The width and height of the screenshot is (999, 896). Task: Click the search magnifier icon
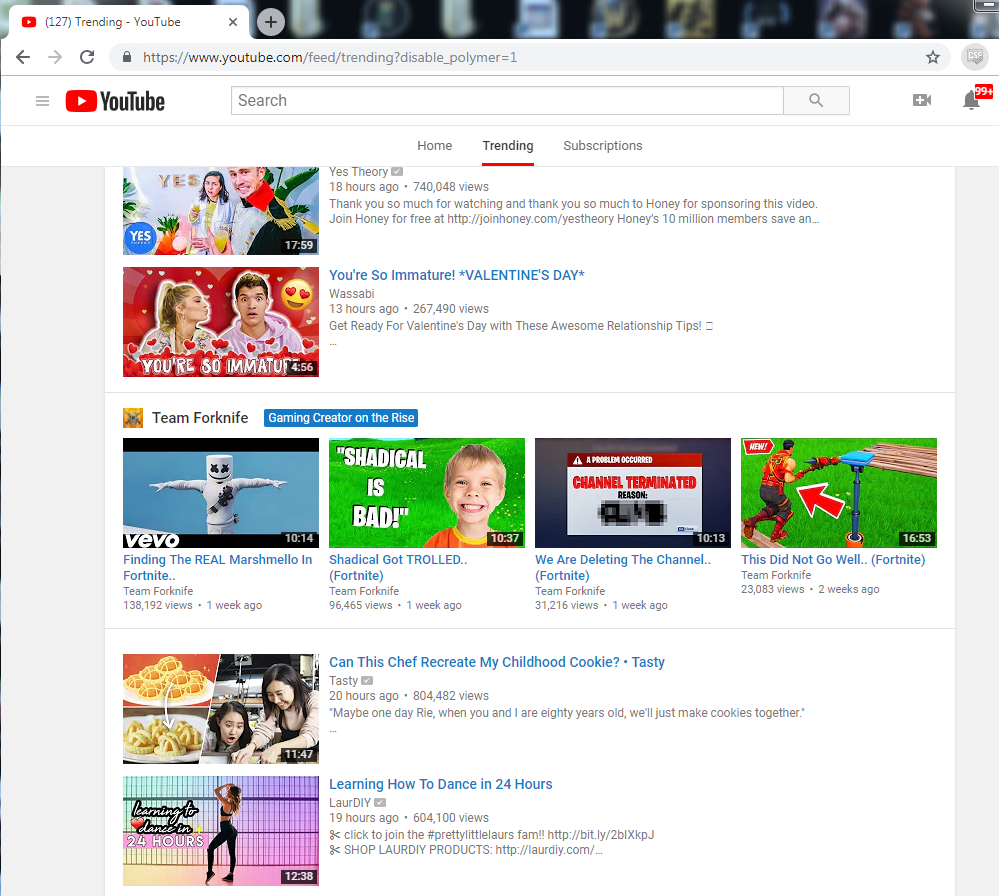[815, 100]
